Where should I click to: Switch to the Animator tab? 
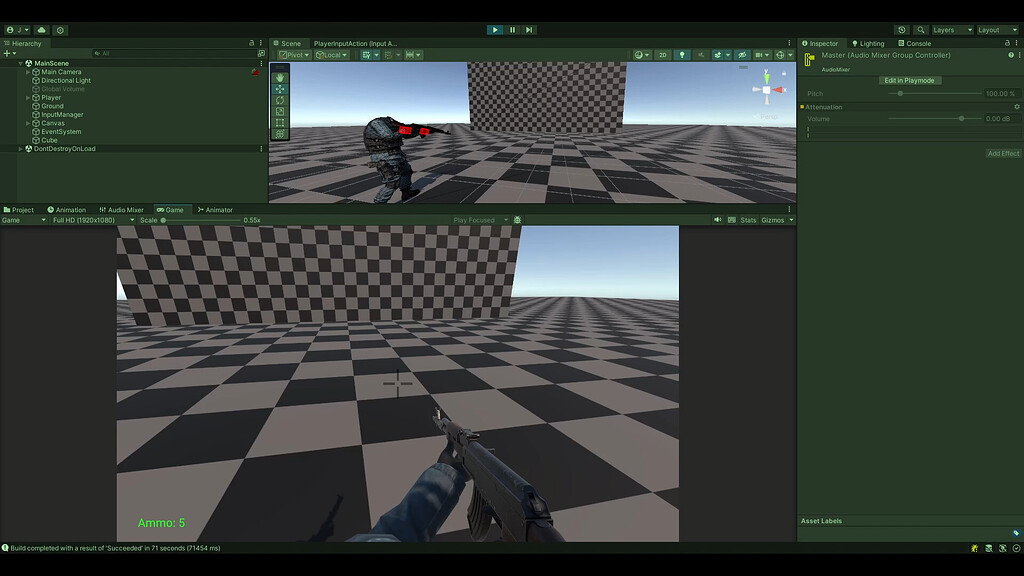click(x=215, y=210)
